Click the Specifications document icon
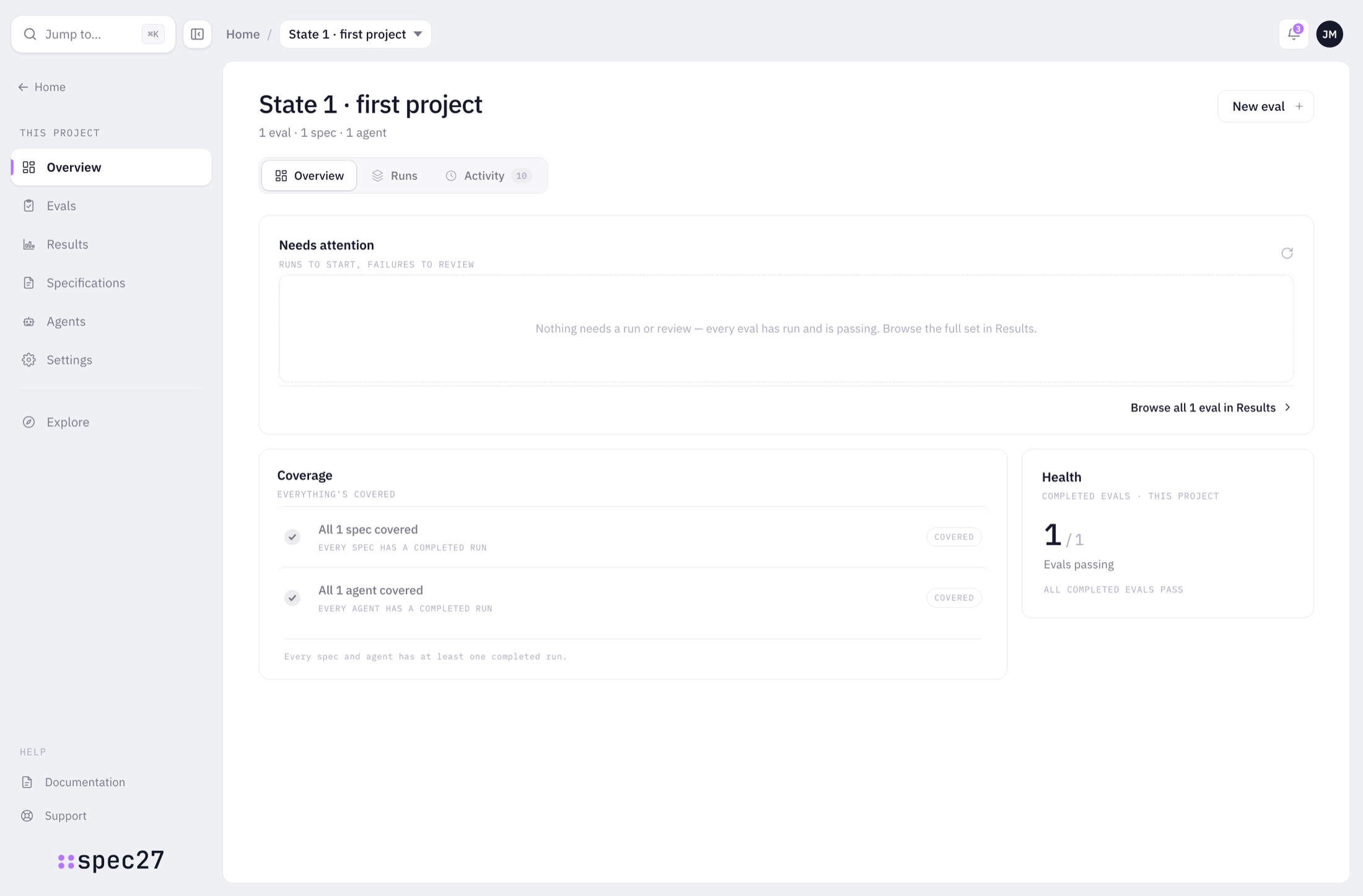The width and height of the screenshot is (1363, 896). point(28,283)
